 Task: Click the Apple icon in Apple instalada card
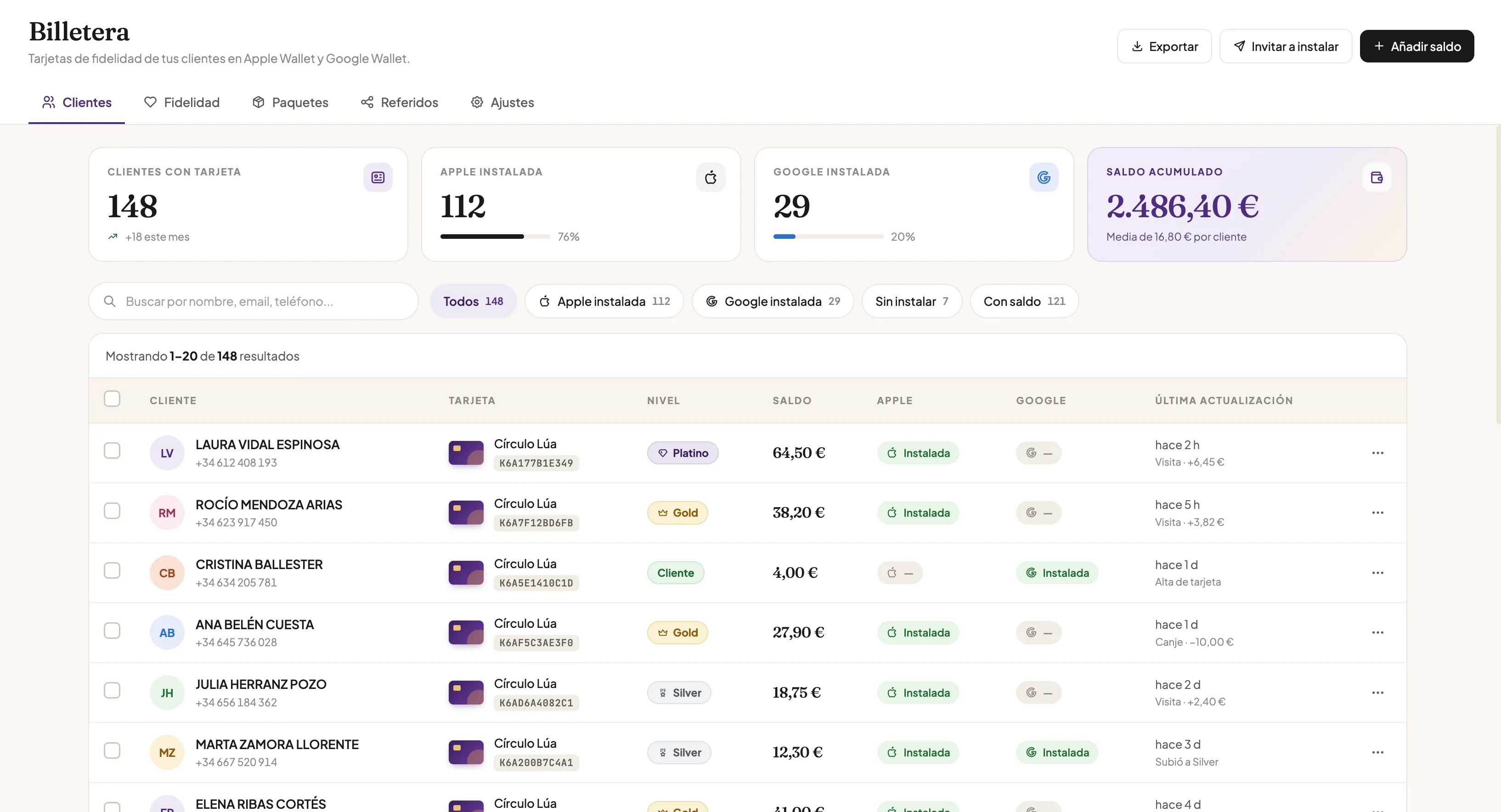710,177
